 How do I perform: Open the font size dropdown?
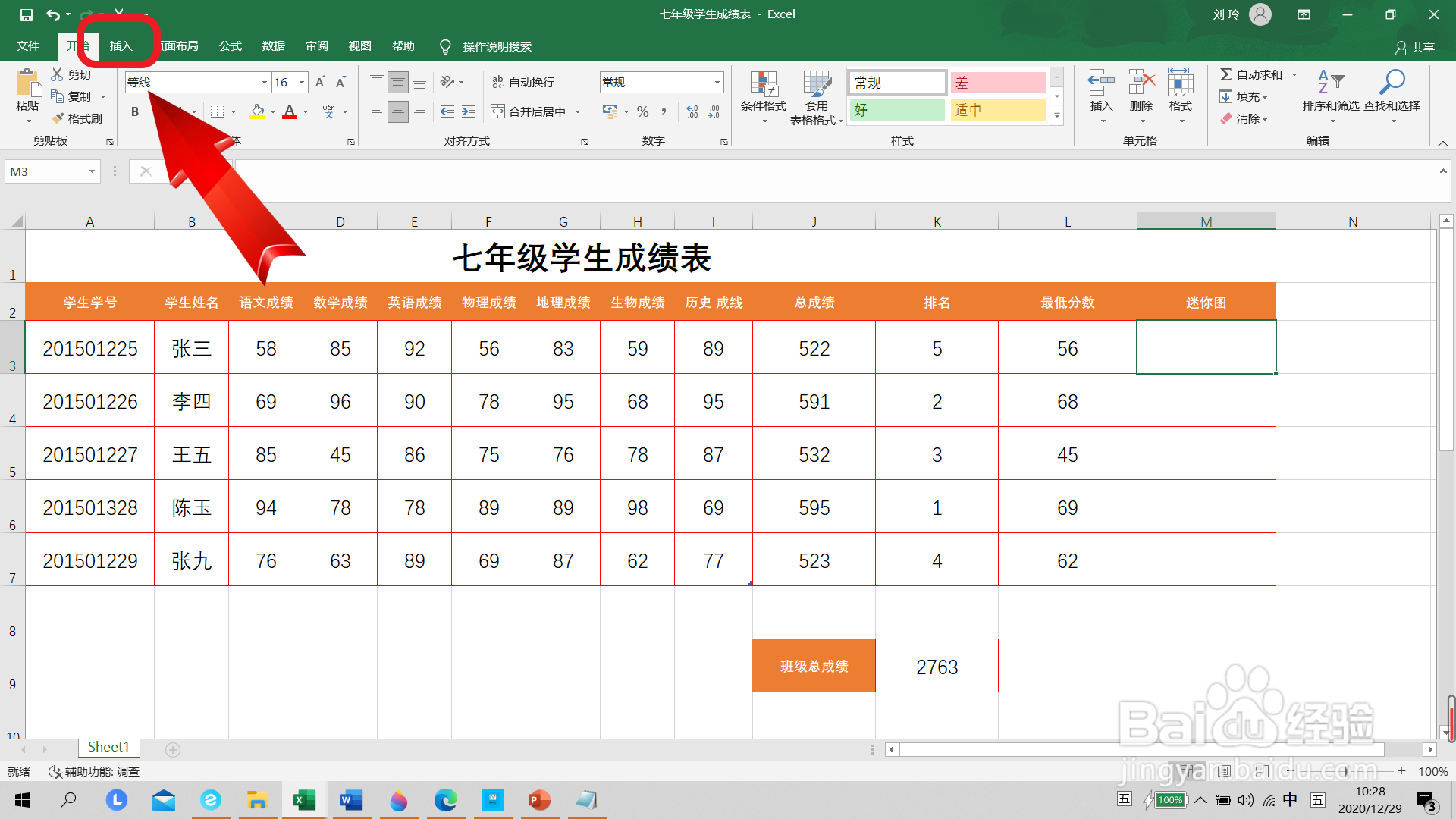tap(302, 82)
